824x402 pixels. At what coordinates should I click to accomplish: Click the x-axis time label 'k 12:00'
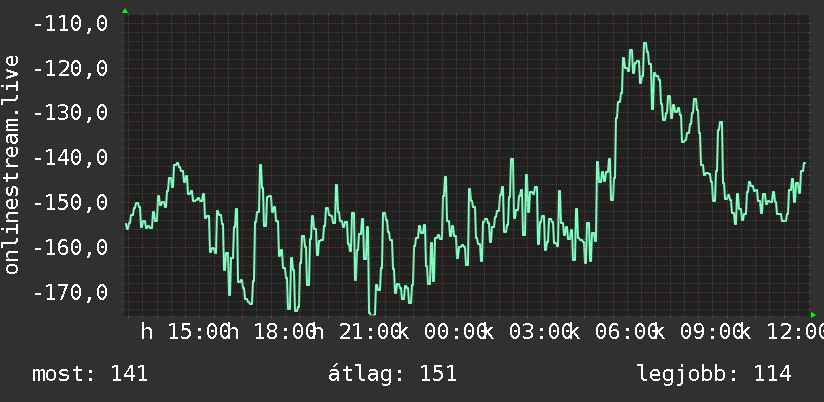pyautogui.click(x=781, y=332)
